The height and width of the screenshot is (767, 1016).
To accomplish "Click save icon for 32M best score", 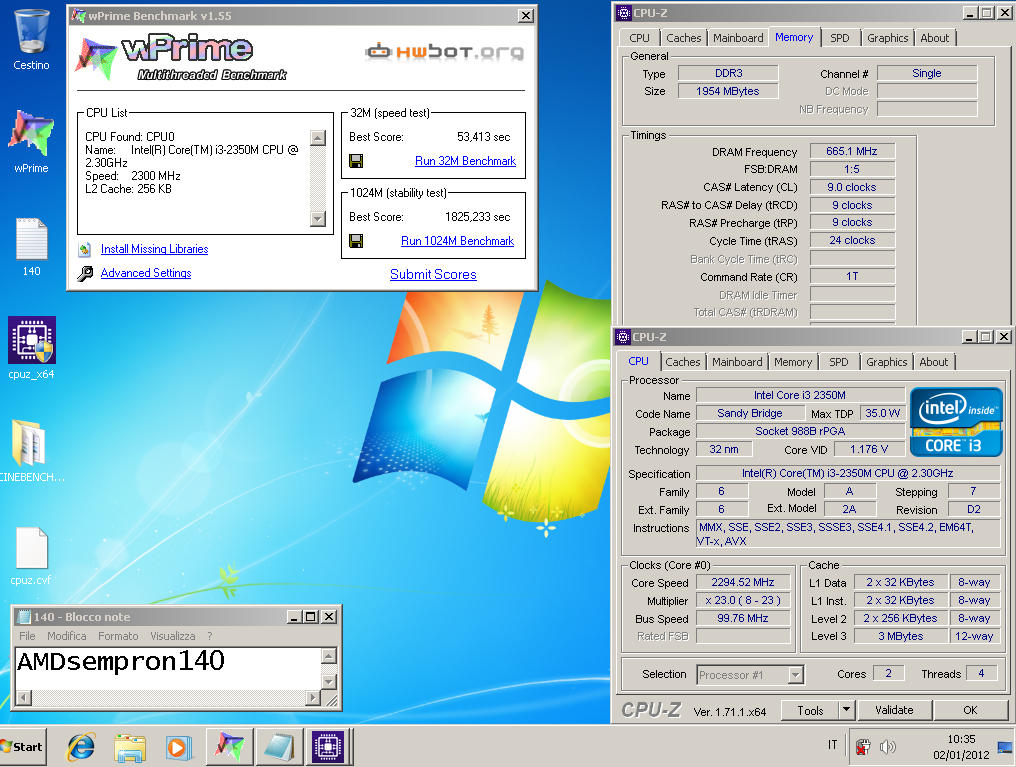I will (x=356, y=161).
